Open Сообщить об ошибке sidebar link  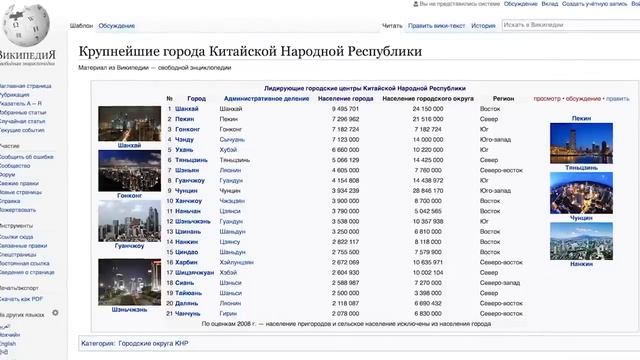coord(27,157)
